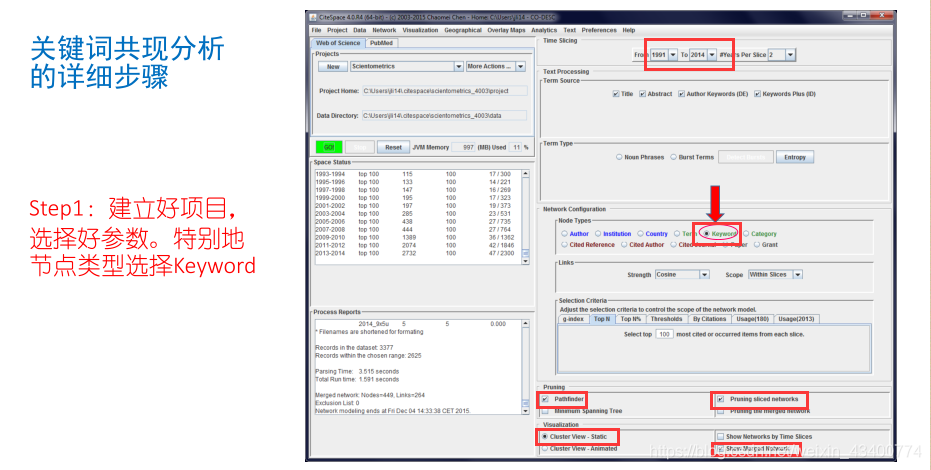Toggle the Pathfinder pruning checkbox
Screen dimensions: 931x470
click(545, 399)
